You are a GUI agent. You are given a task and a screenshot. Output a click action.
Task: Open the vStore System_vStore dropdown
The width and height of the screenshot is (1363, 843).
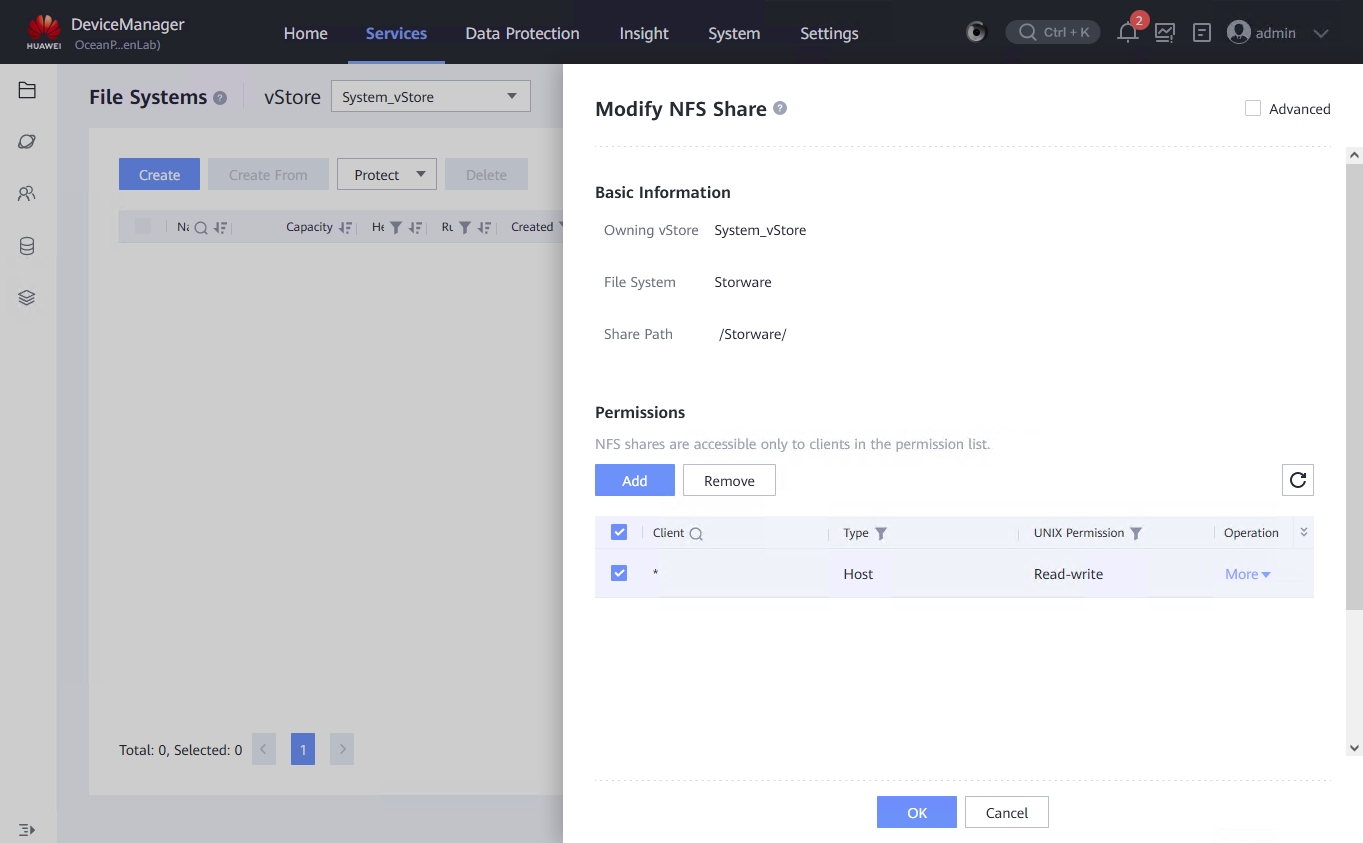[x=430, y=96]
